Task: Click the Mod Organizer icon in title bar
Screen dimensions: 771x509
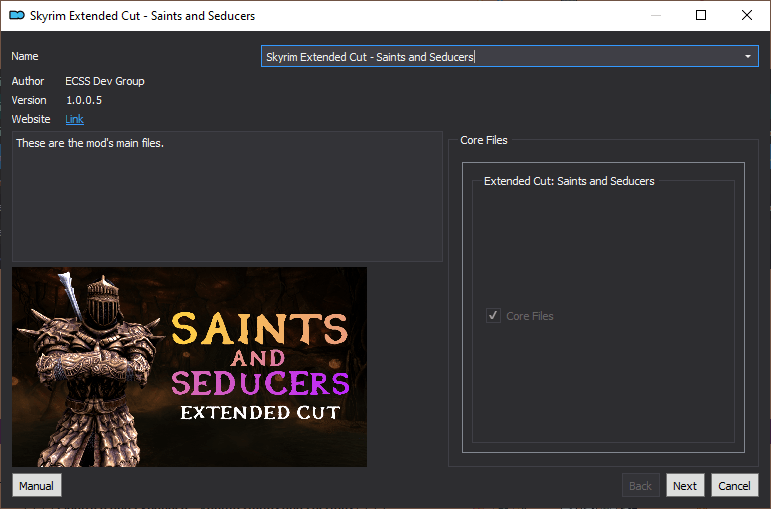Action: click(x=17, y=16)
